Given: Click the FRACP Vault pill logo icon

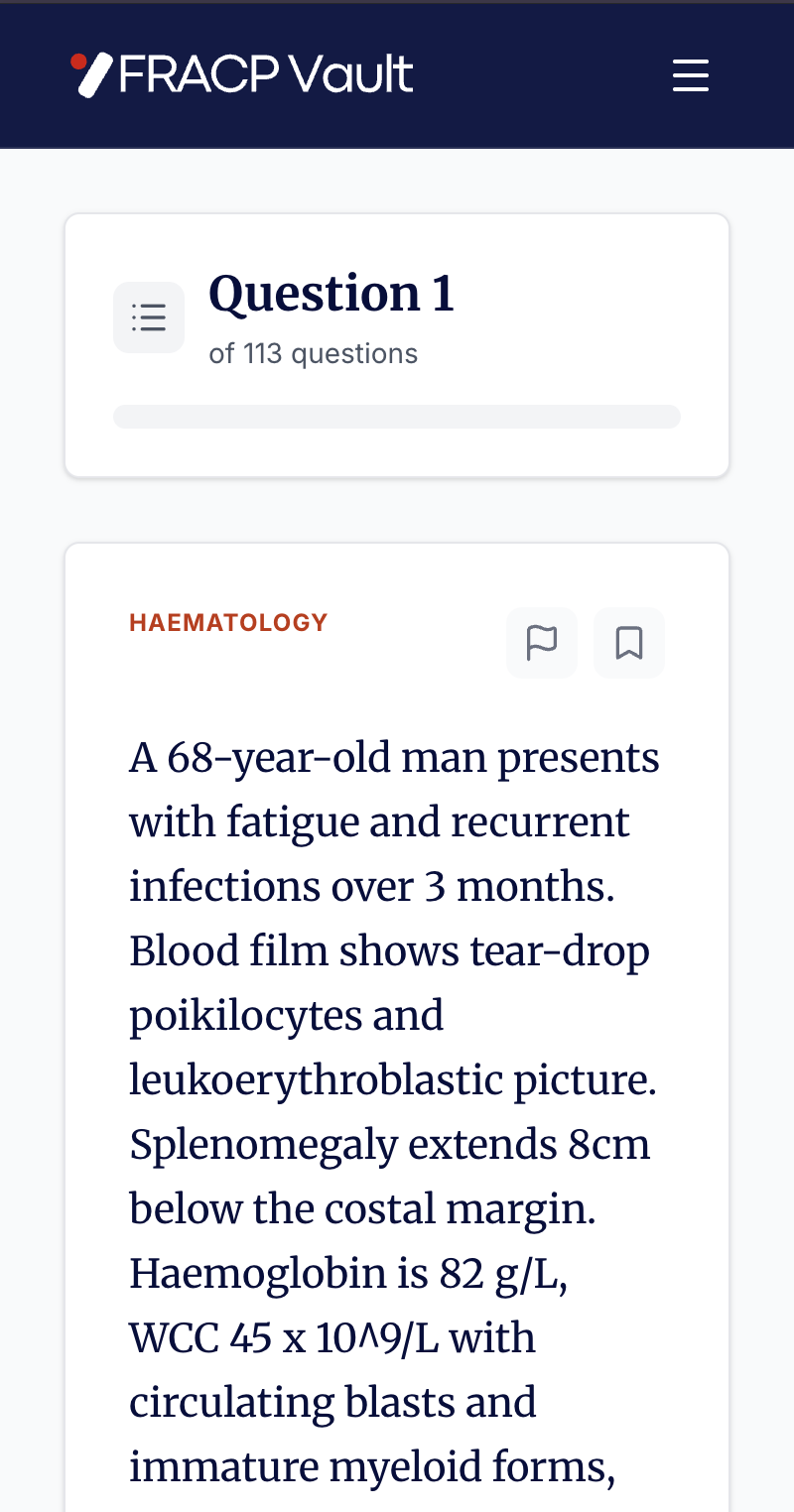Looking at the screenshot, I should 92,74.
